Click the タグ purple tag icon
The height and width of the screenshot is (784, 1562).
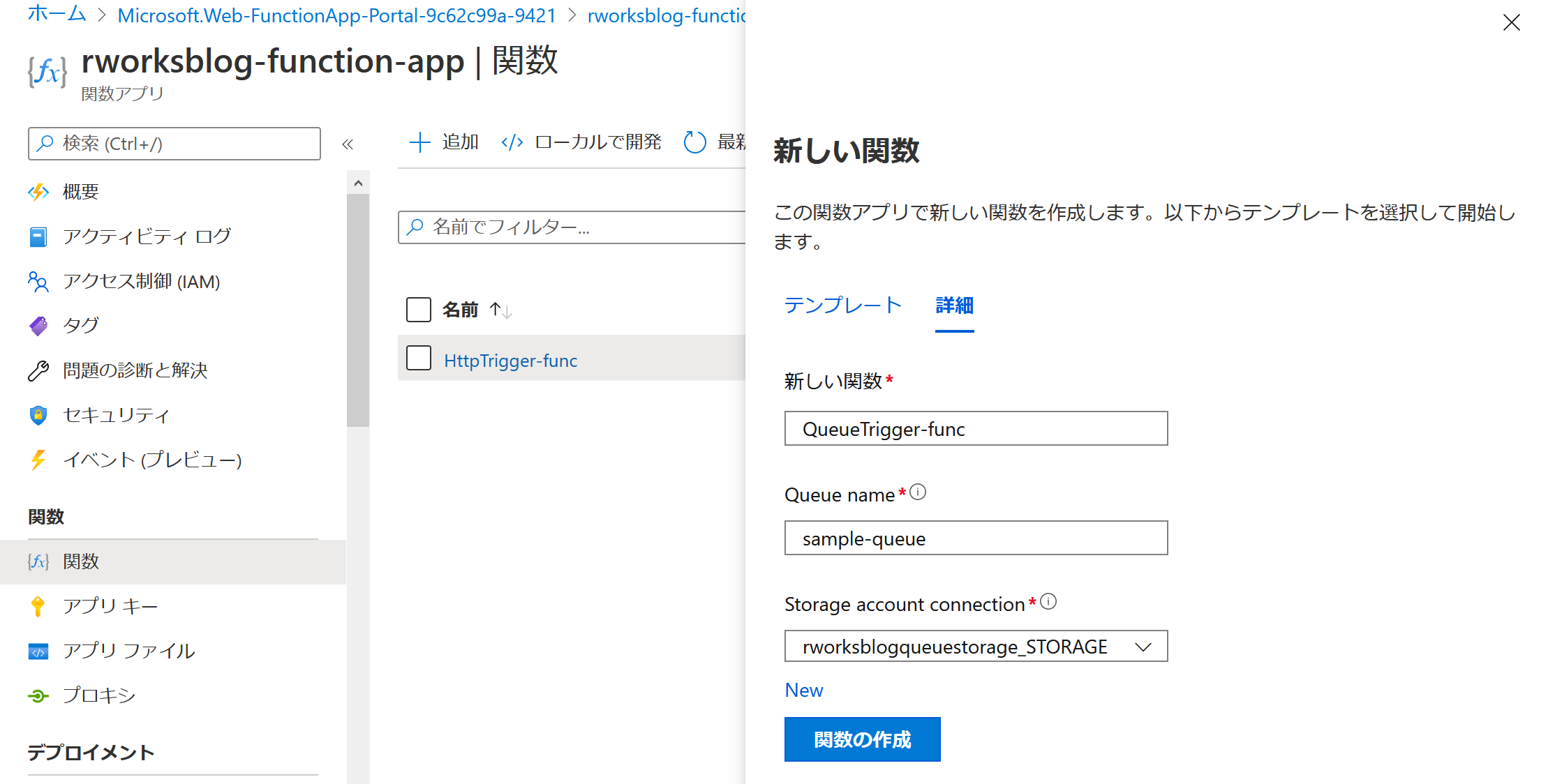click(x=38, y=326)
